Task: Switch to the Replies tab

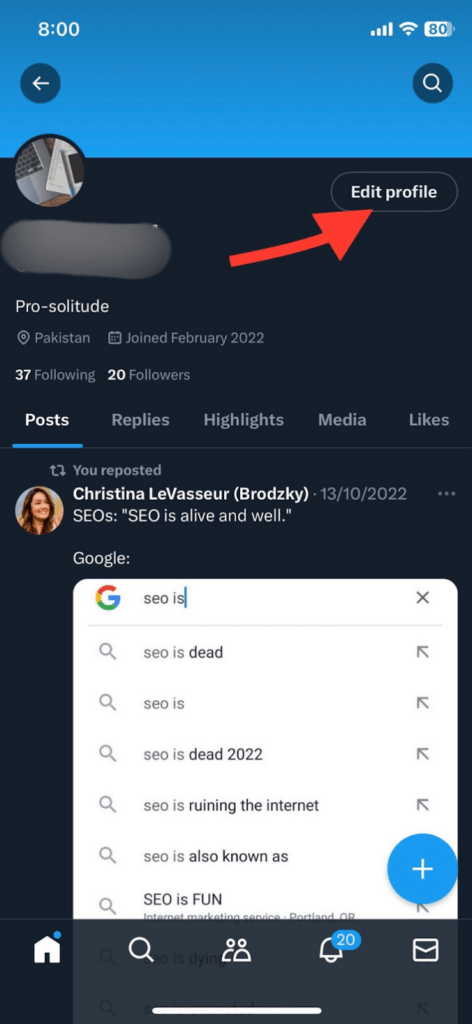Action: click(x=140, y=420)
